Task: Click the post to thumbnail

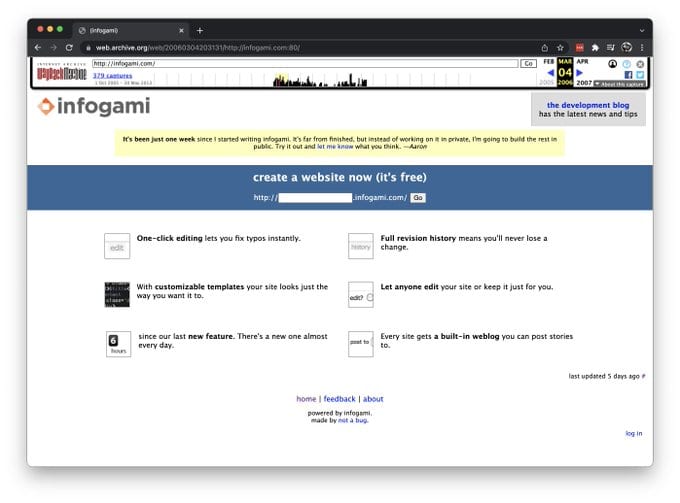Action: point(360,344)
